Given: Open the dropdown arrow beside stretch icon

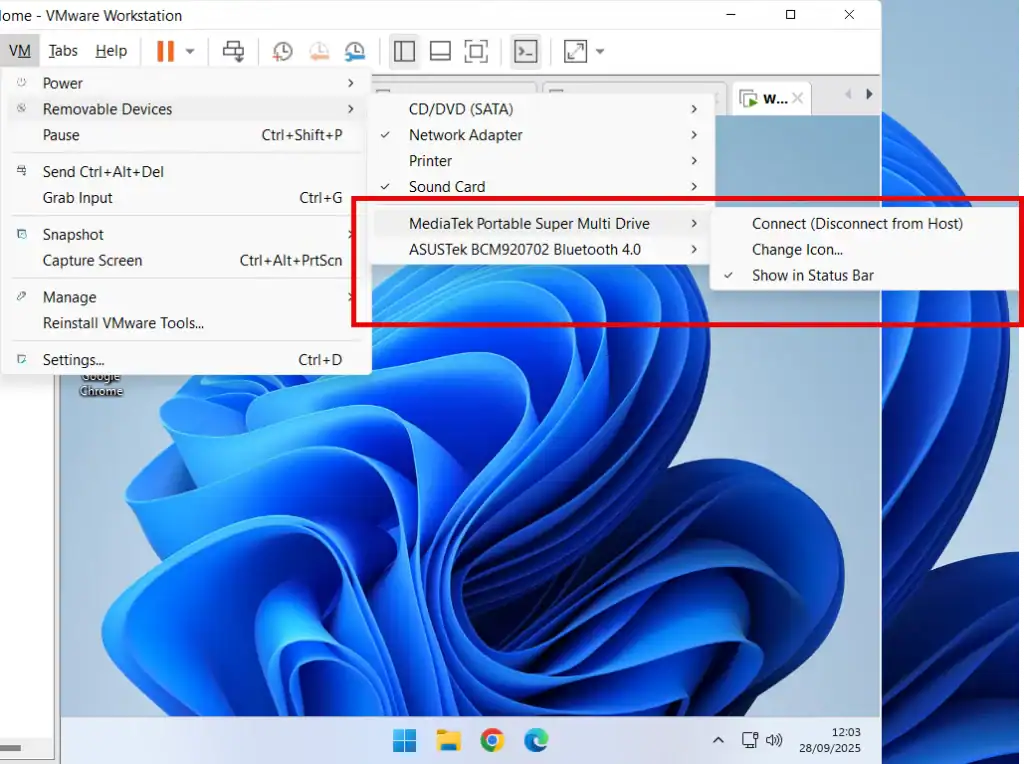Looking at the screenshot, I should [x=600, y=51].
